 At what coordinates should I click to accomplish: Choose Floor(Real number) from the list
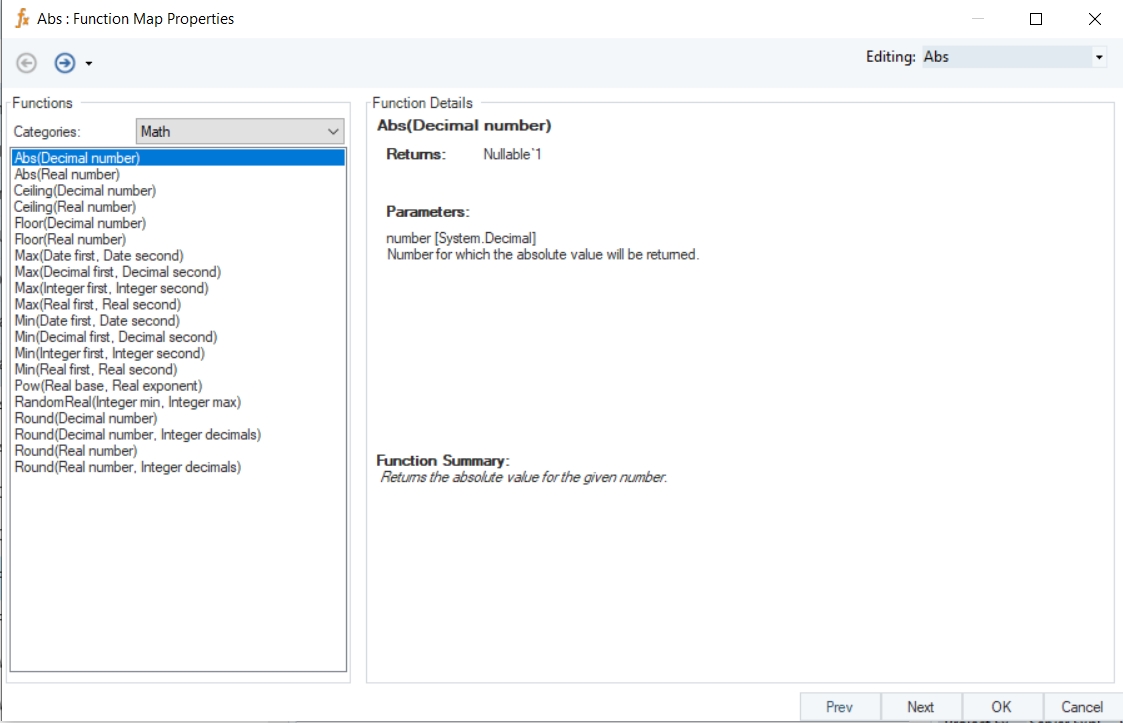pos(70,239)
